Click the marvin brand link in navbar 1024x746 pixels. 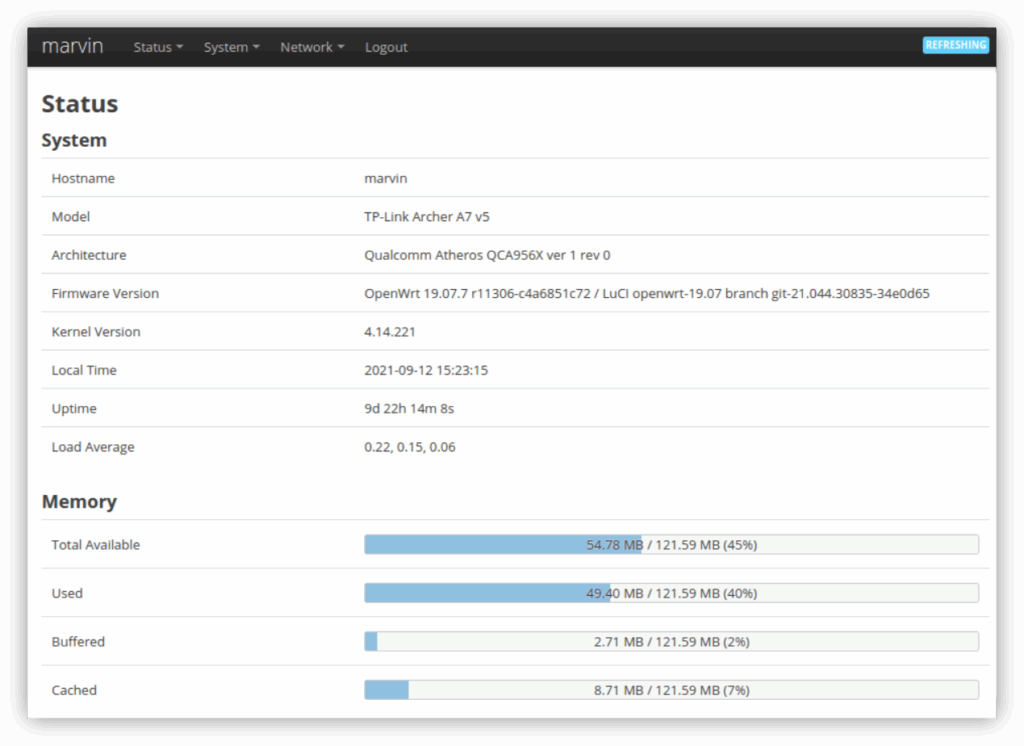[72, 46]
